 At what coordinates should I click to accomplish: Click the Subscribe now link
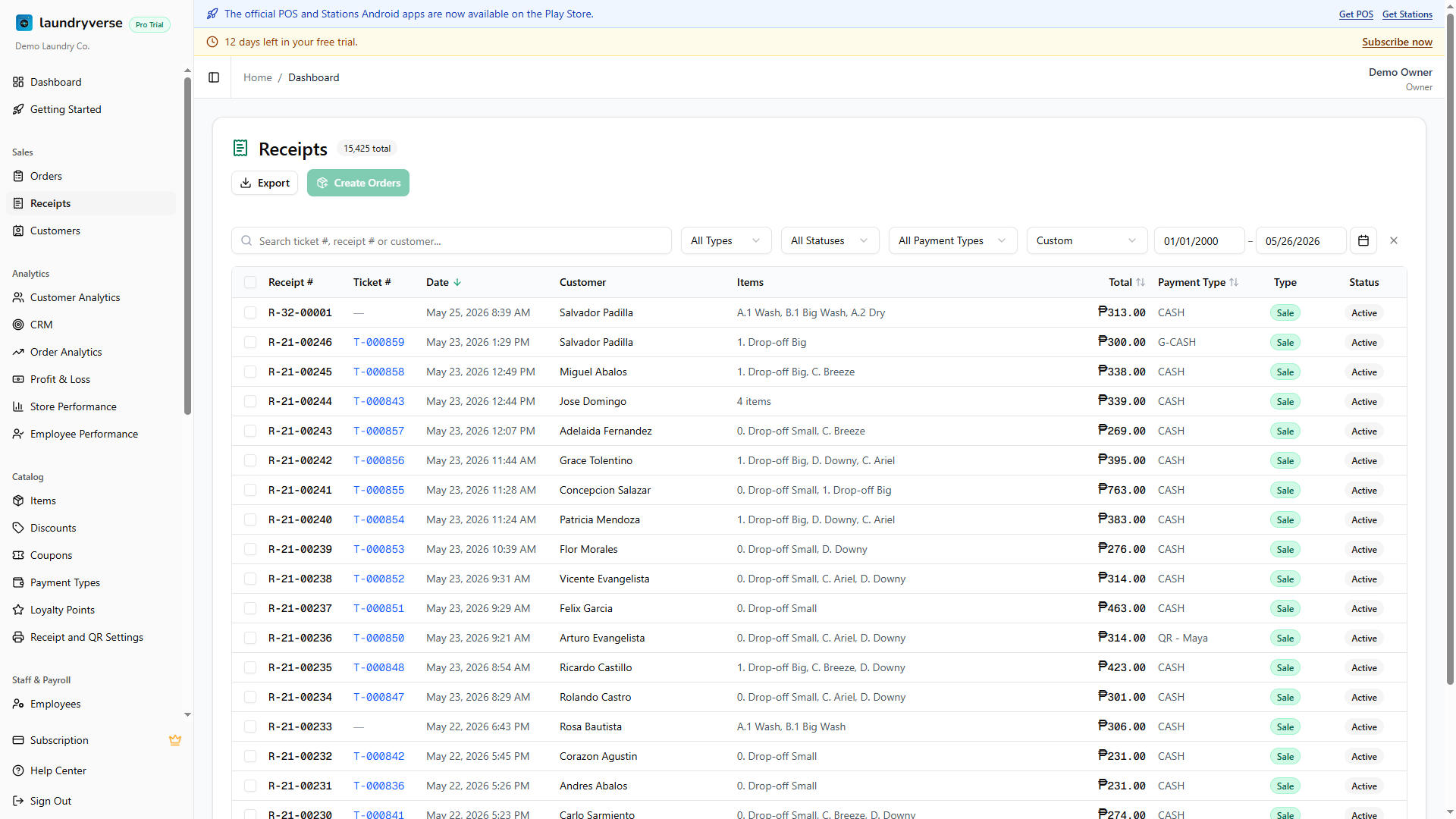[x=1397, y=42]
